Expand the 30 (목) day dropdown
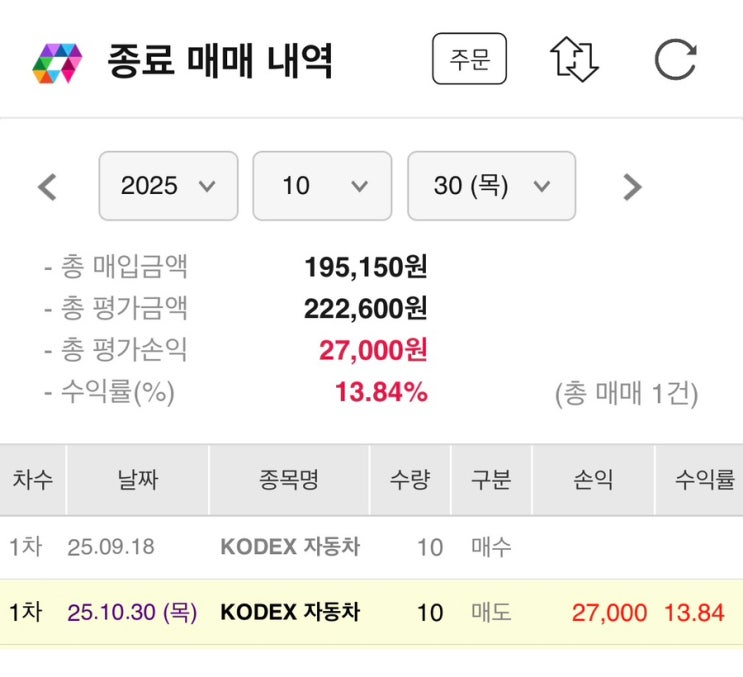The image size is (743, 677). 491,186
